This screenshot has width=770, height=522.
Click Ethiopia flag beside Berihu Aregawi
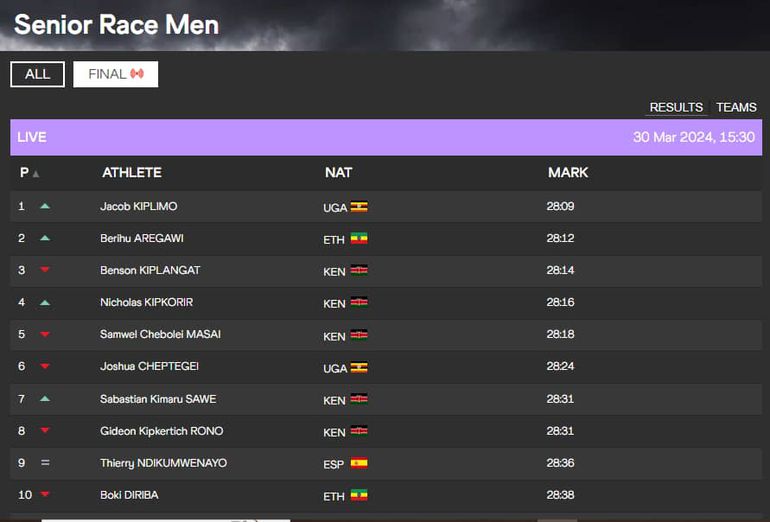pos(358,239)
